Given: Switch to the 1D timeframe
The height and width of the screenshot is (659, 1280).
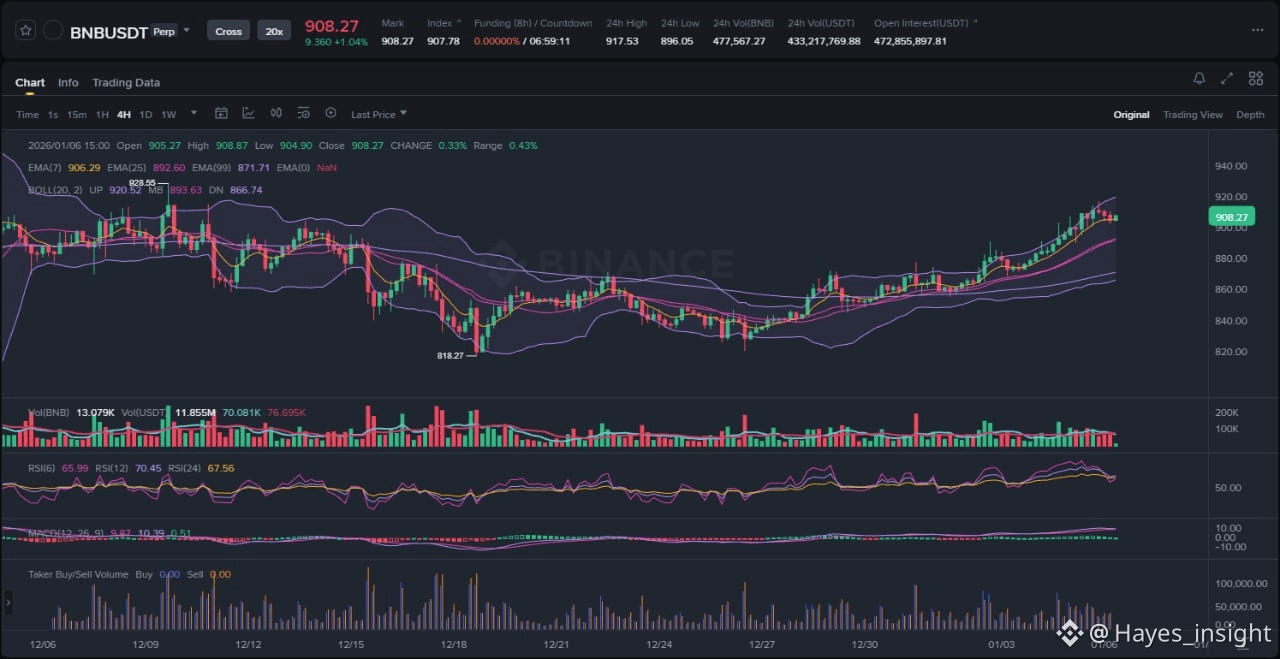Looking at the screenshot, I should pos(146,115).
